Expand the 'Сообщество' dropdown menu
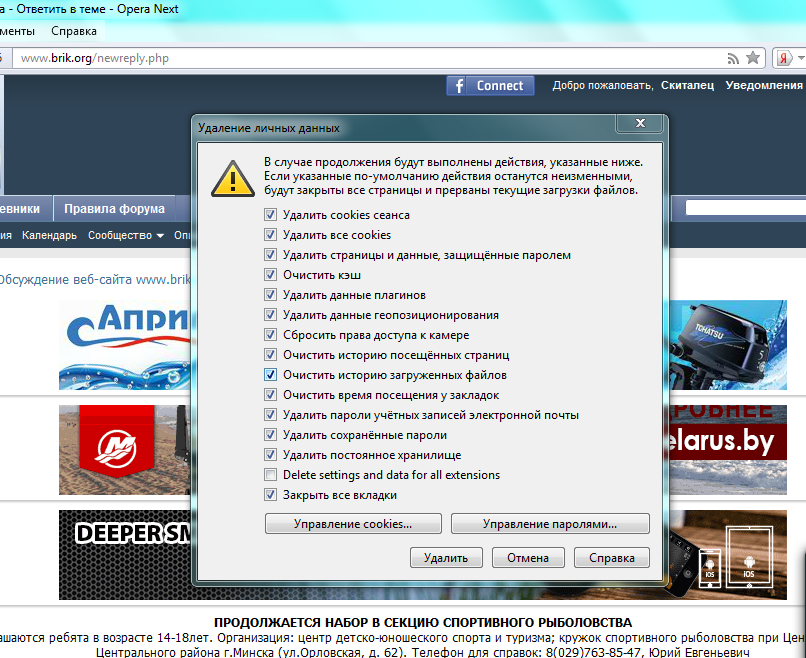Screen dimensions: 806x658 (125, 236)
